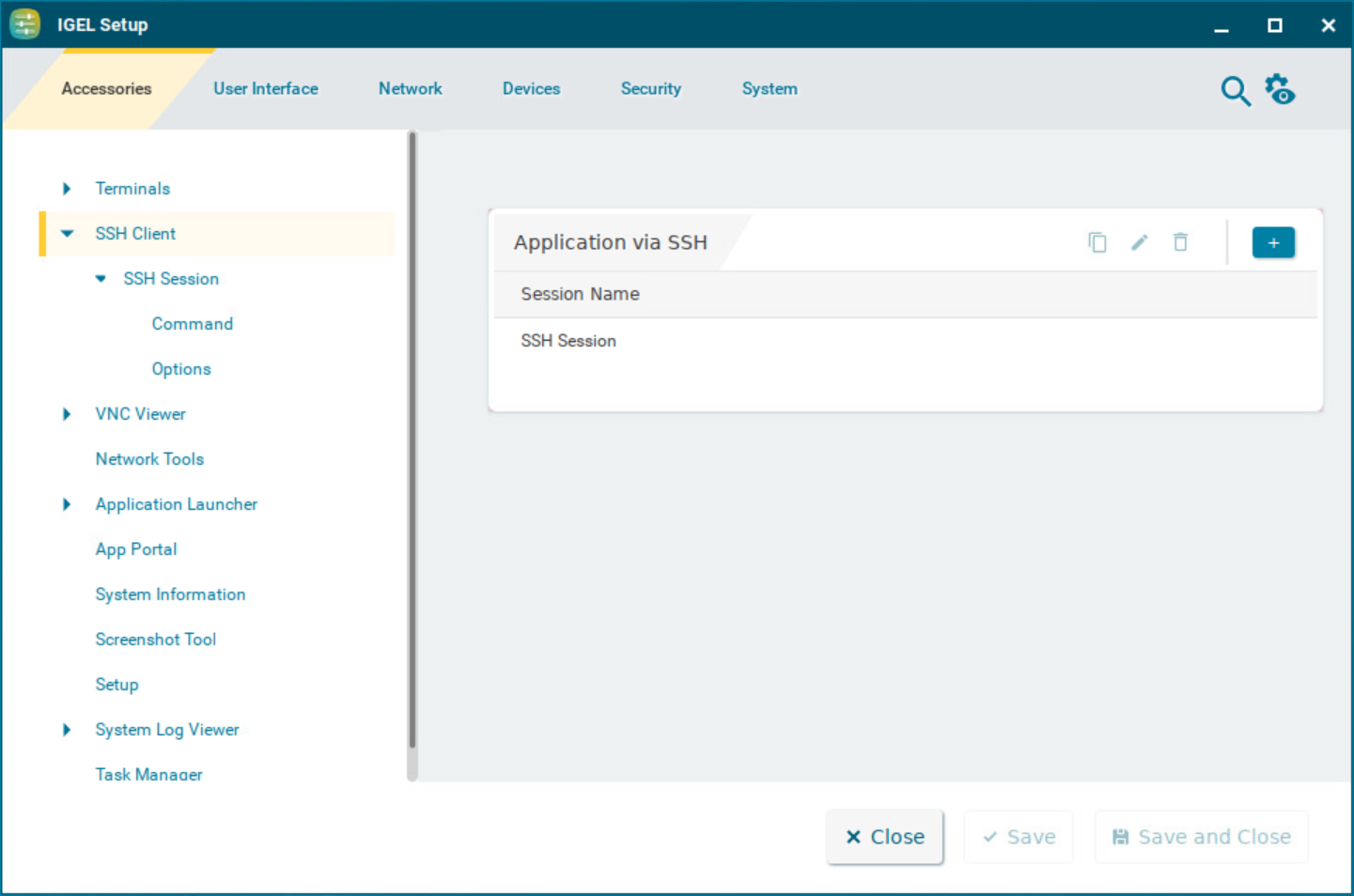The height and width of the screenshot is (896, 1354).
Task: Collapse the SSH Session subtree
Action: tap(100, 278)
